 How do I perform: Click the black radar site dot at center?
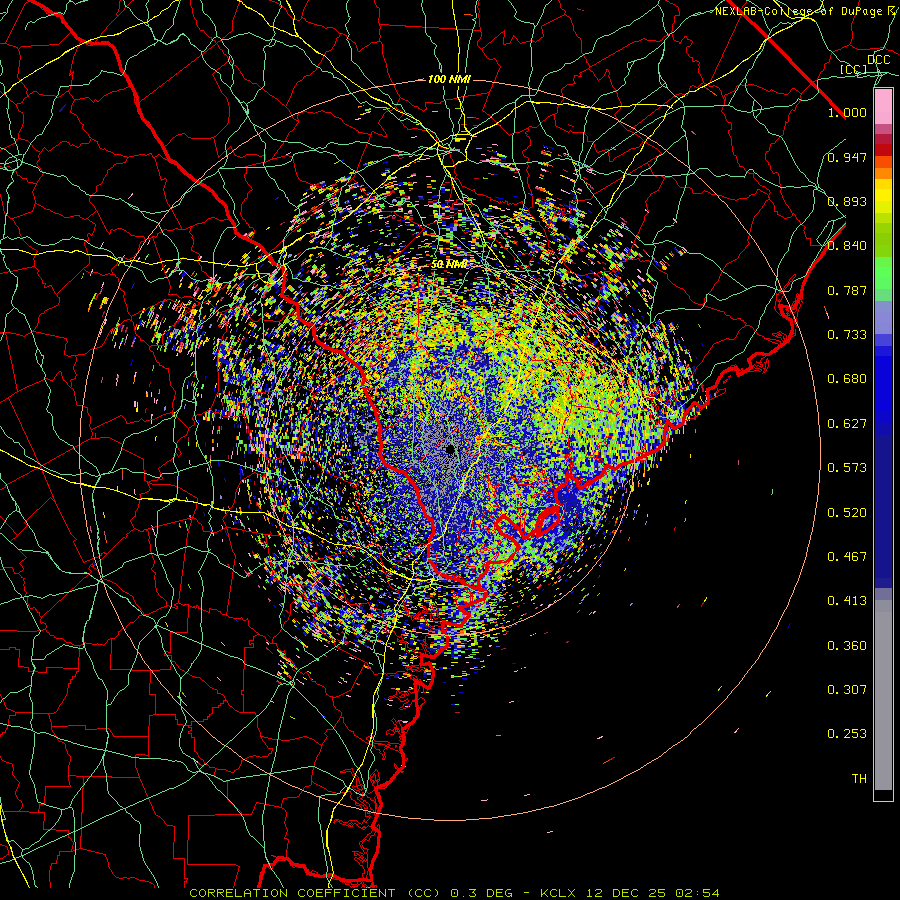[x=450, y=449]
